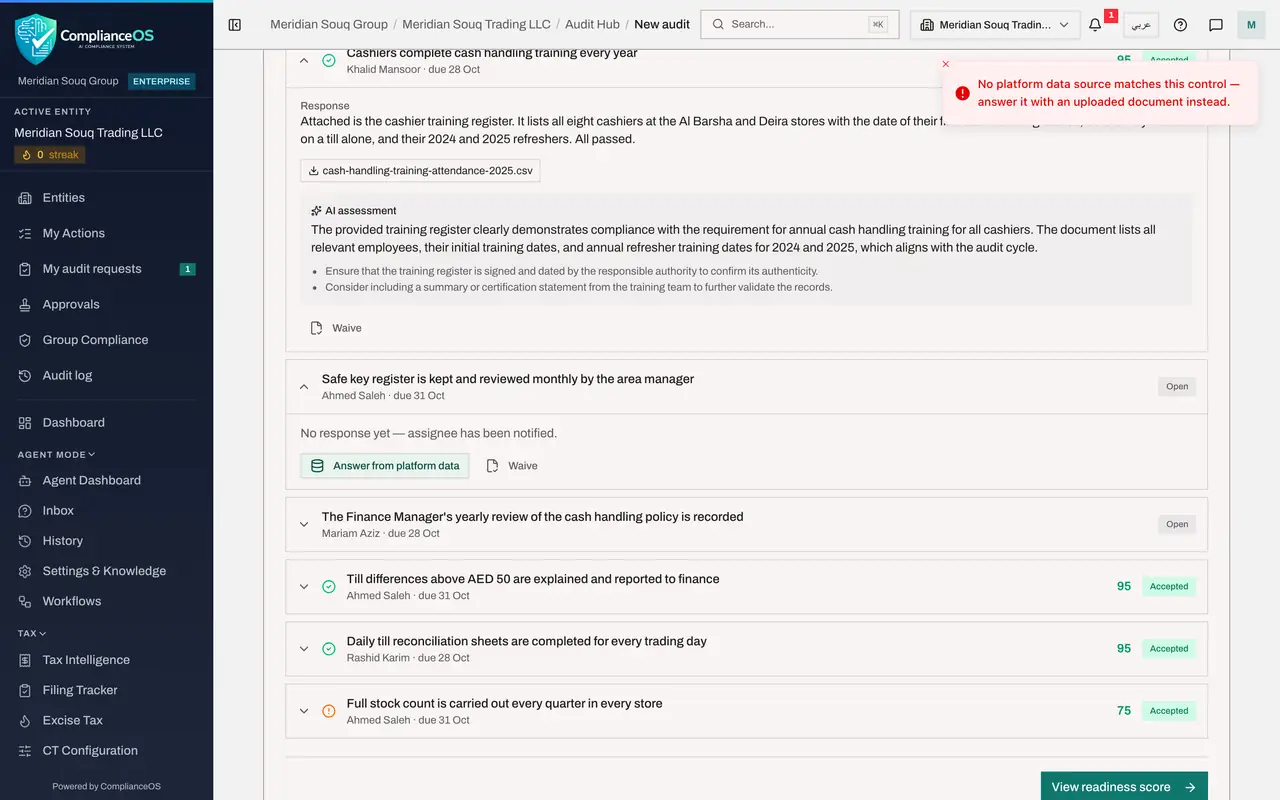Click Answer from platform data
Screen dimensions: 1280x800
(x=385, y=466)
